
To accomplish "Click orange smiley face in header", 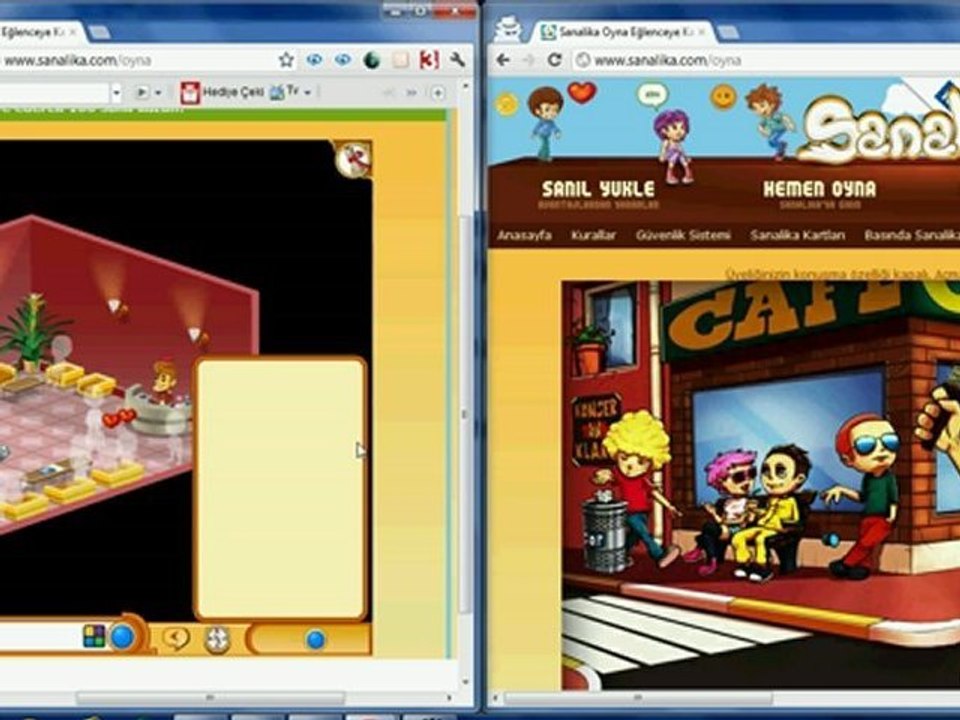I will tap(723, 97).
